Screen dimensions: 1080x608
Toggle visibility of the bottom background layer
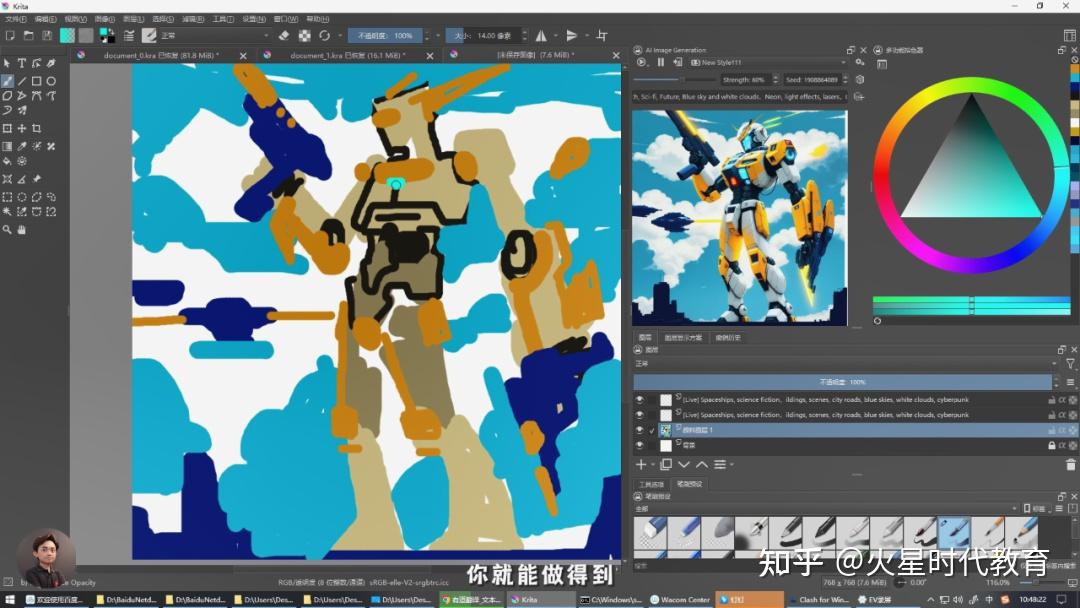tap(640, 445)
